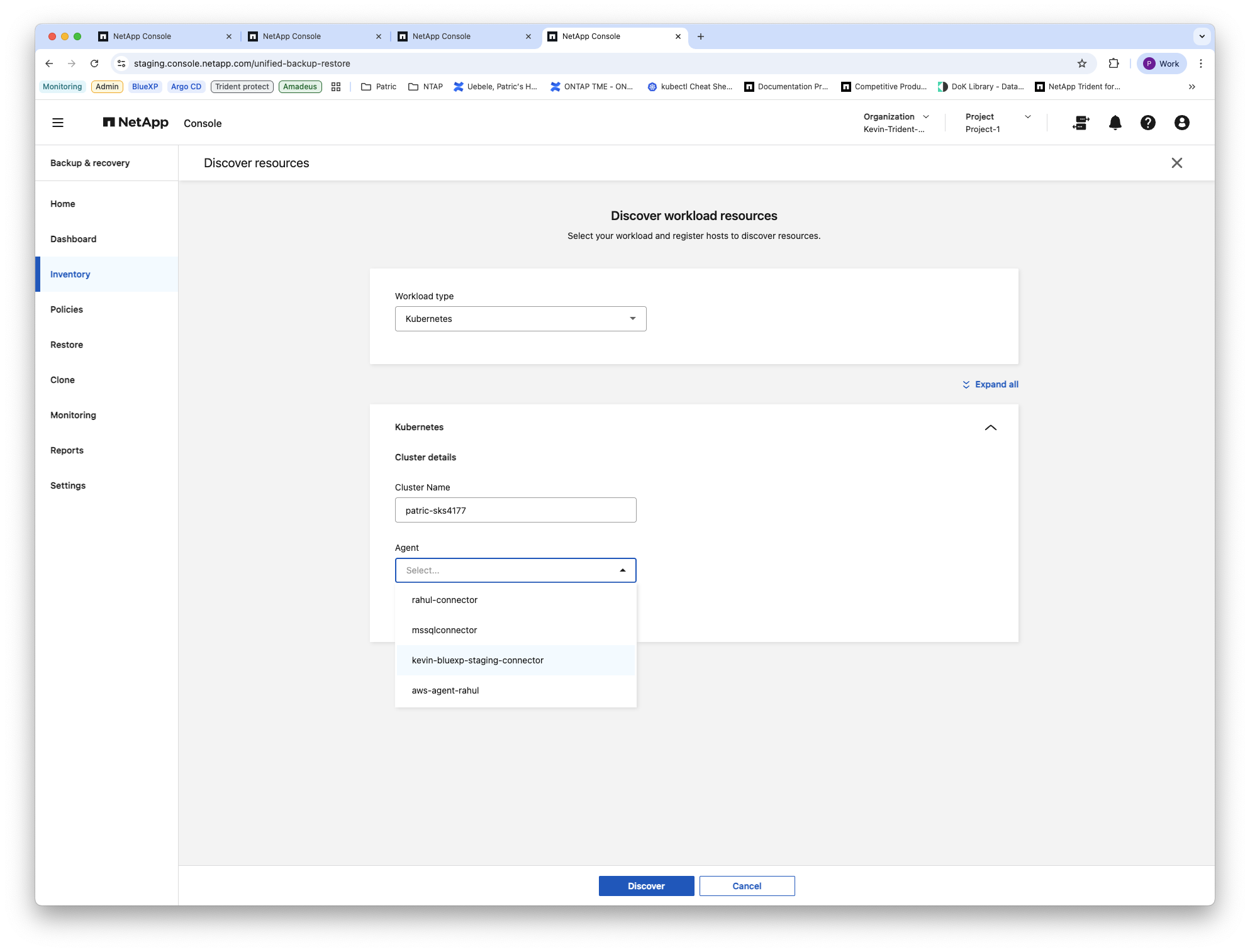Open the Workload type dropdown

[520, 319]
